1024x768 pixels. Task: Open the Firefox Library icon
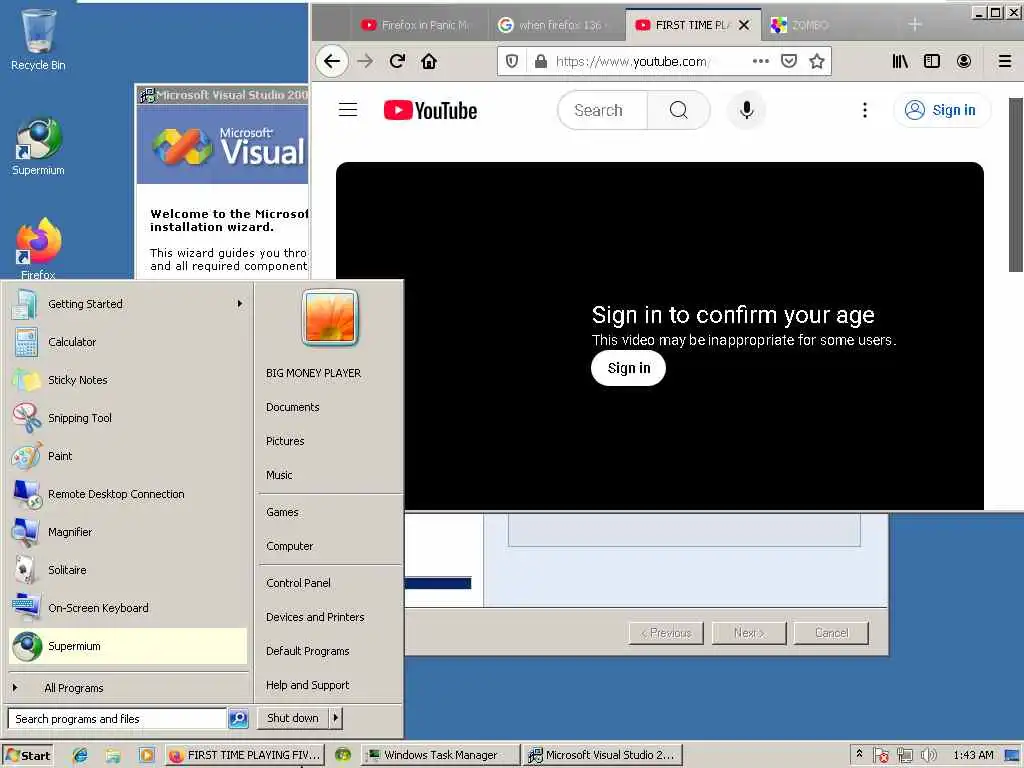(x=900, y=61)
